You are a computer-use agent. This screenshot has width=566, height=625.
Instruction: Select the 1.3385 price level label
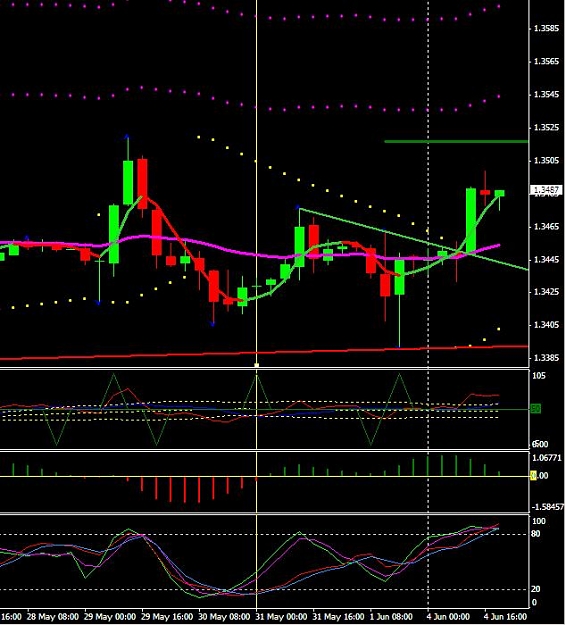click(x=546, y=358)
